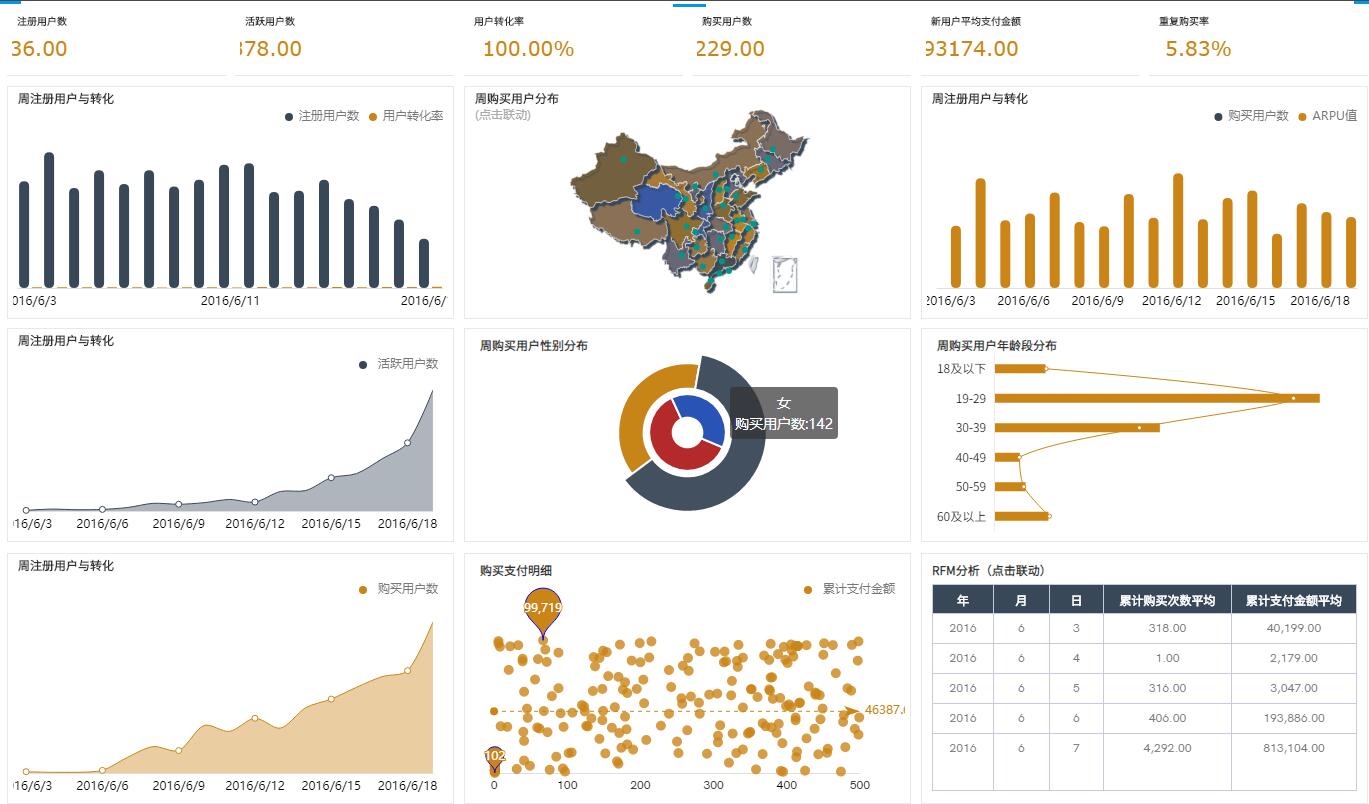Click the 318.00 cell in RFM table
The image size is (1369, 804).
click(1167, 628)
